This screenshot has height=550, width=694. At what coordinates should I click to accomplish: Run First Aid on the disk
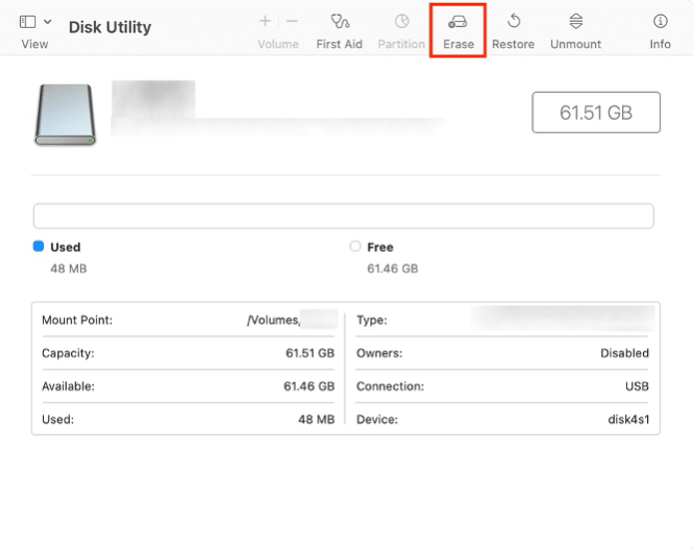click(x=339, y=32)
